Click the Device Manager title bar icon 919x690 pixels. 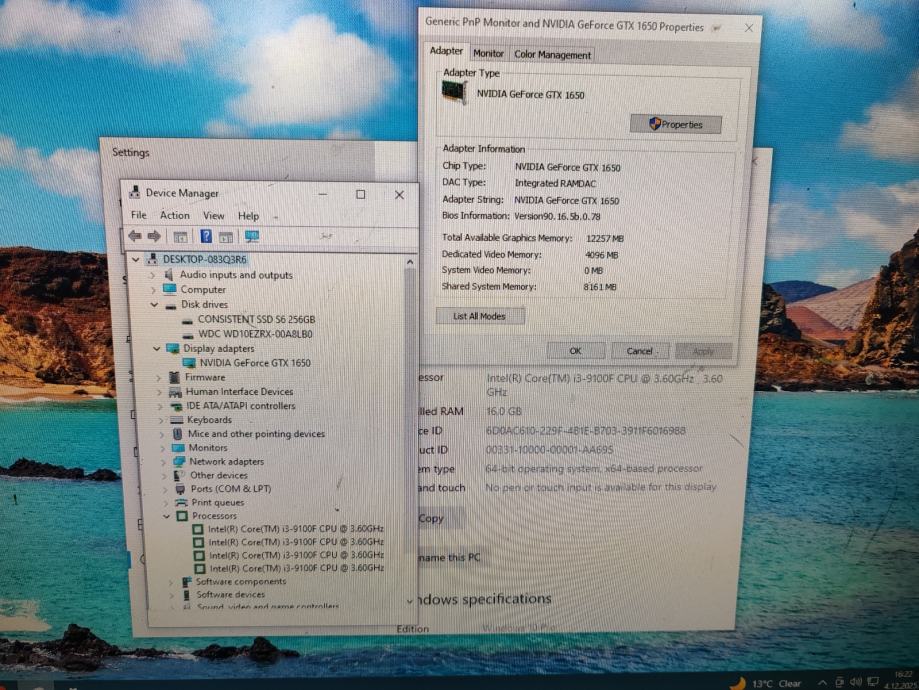(x=135, y=192)
